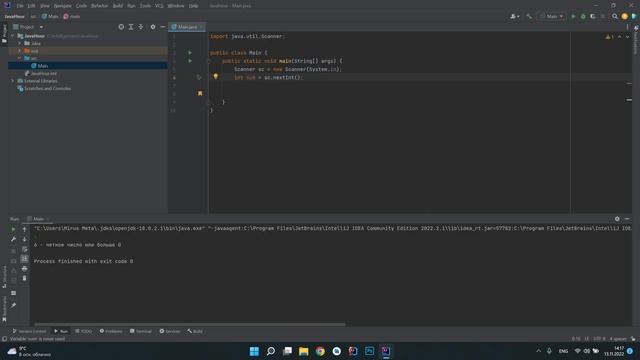The width and height of the screenshot is (640, 360).
Task: Open Main run configuration dropdown
Action: [x=552, y=16]
